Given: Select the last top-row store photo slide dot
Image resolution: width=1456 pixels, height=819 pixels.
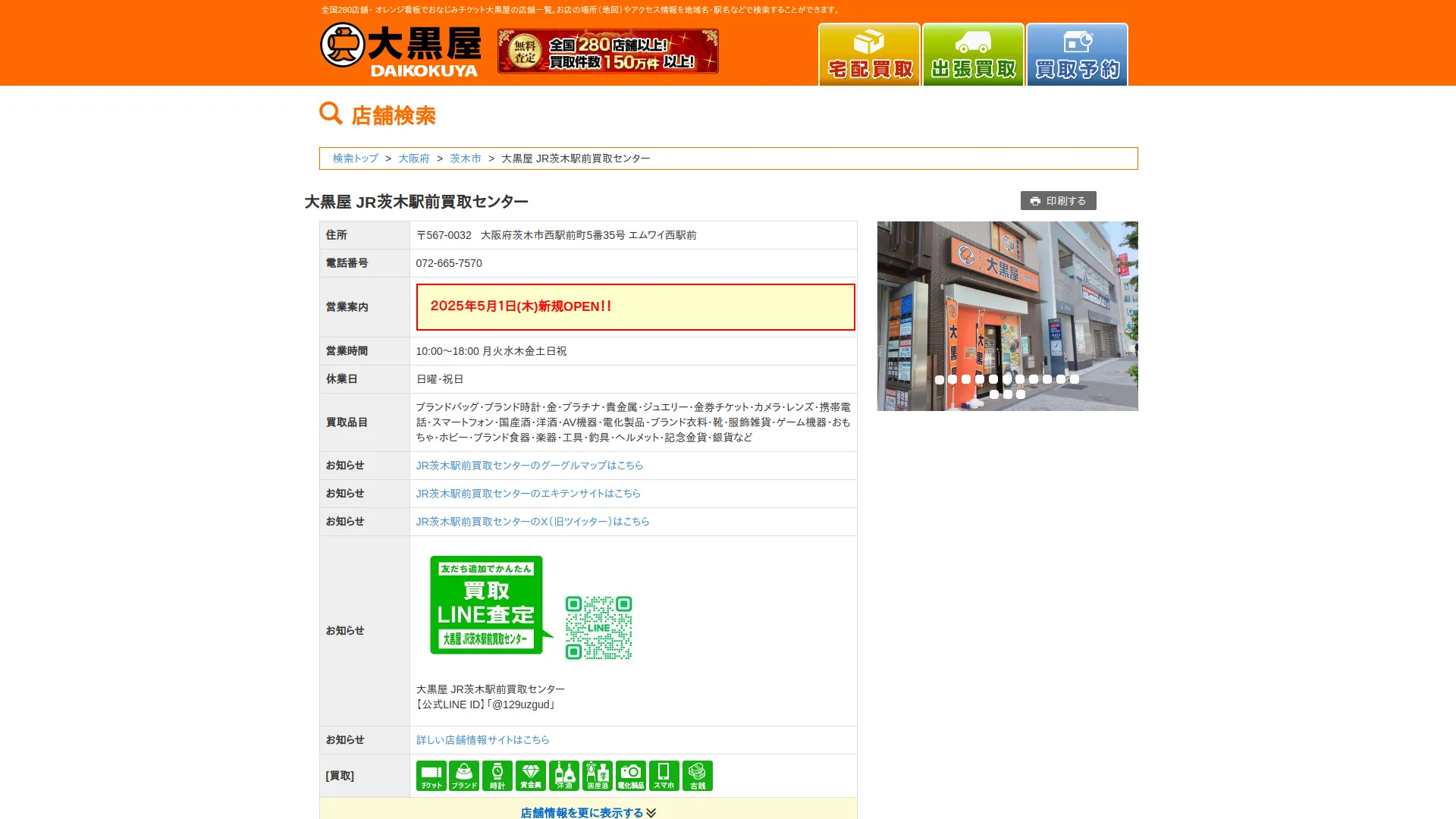Looking at the screenshot, I should pyautogui.click(x=1075, y=379).
